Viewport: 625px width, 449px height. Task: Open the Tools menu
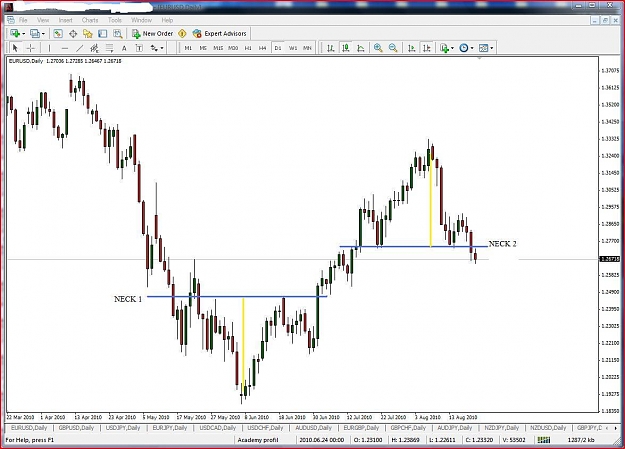pos(115,20)
